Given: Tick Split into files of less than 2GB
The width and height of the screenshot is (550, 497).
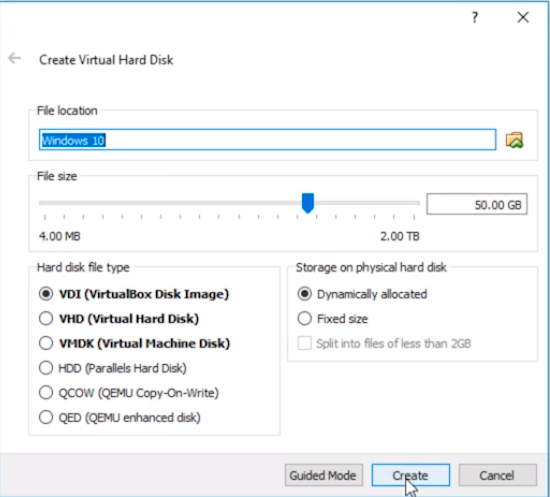Looking at the screenshot, I should [x=304, y=343].
